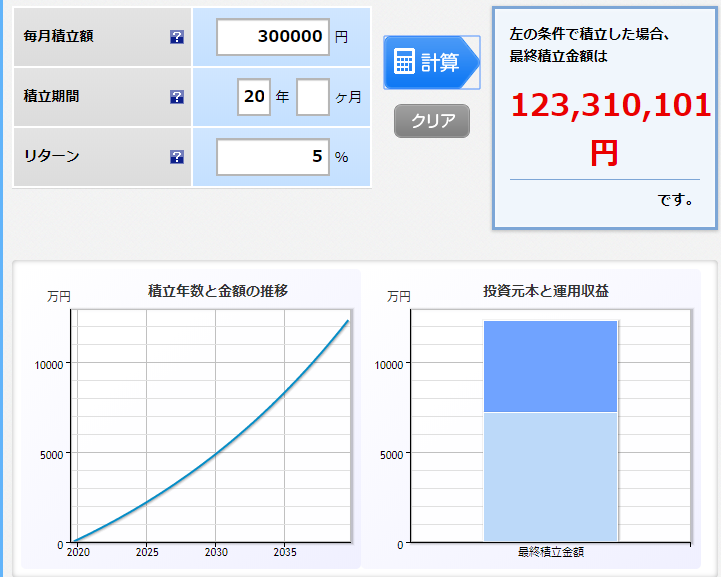Click the 2020 x-axis label
The height and width of the screenshot is (577, 721).
(x=78, y=552)
